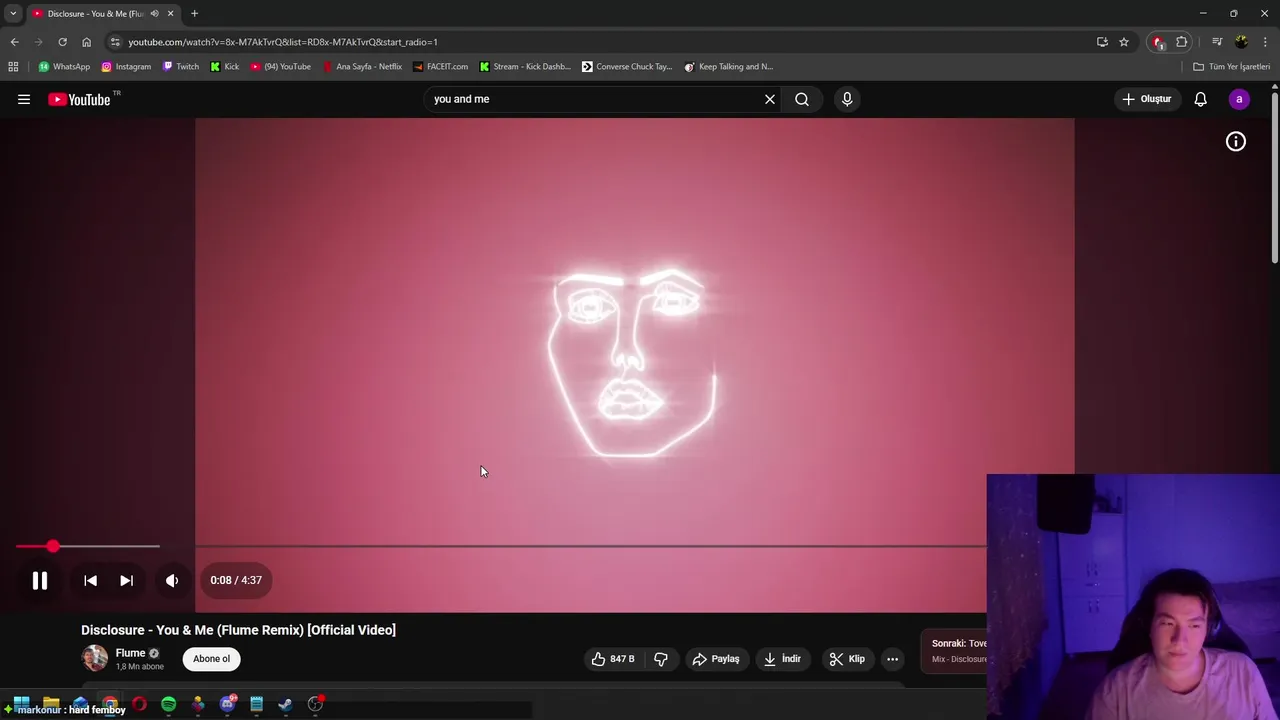Click the video title text

pos(238,630)
